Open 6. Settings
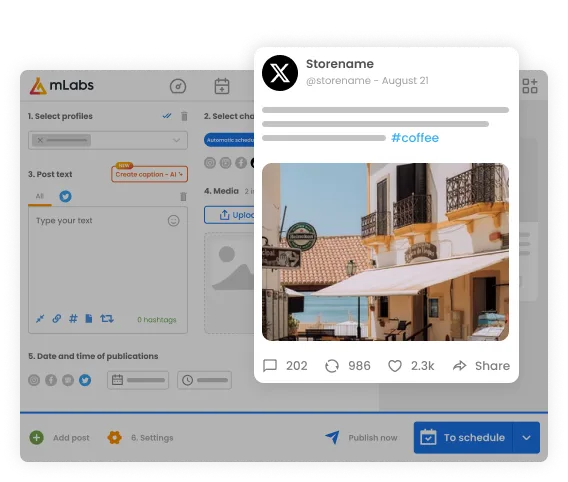The image size is (568, 482). (x=152, y=438)
